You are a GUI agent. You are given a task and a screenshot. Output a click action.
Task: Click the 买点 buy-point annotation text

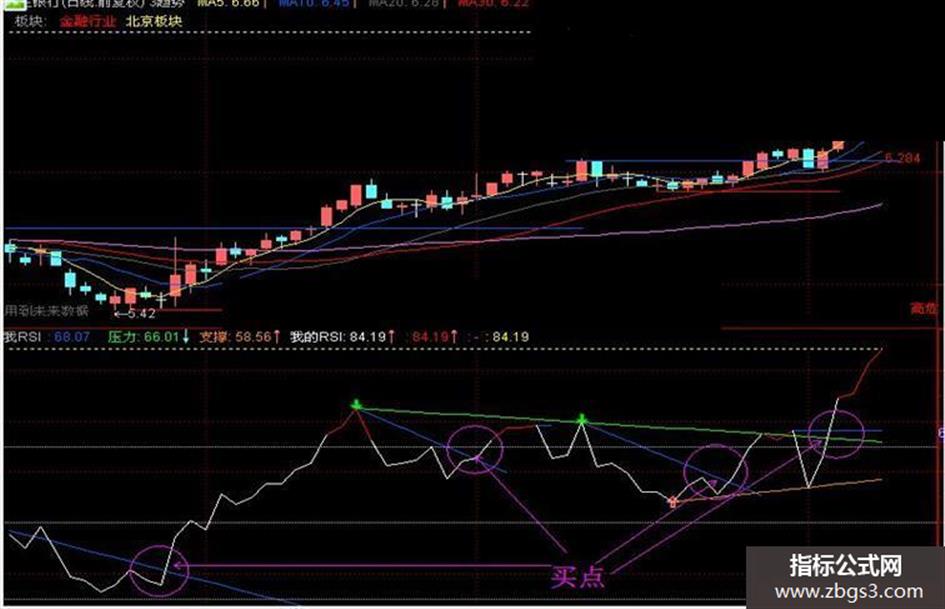tap(577, 576)
